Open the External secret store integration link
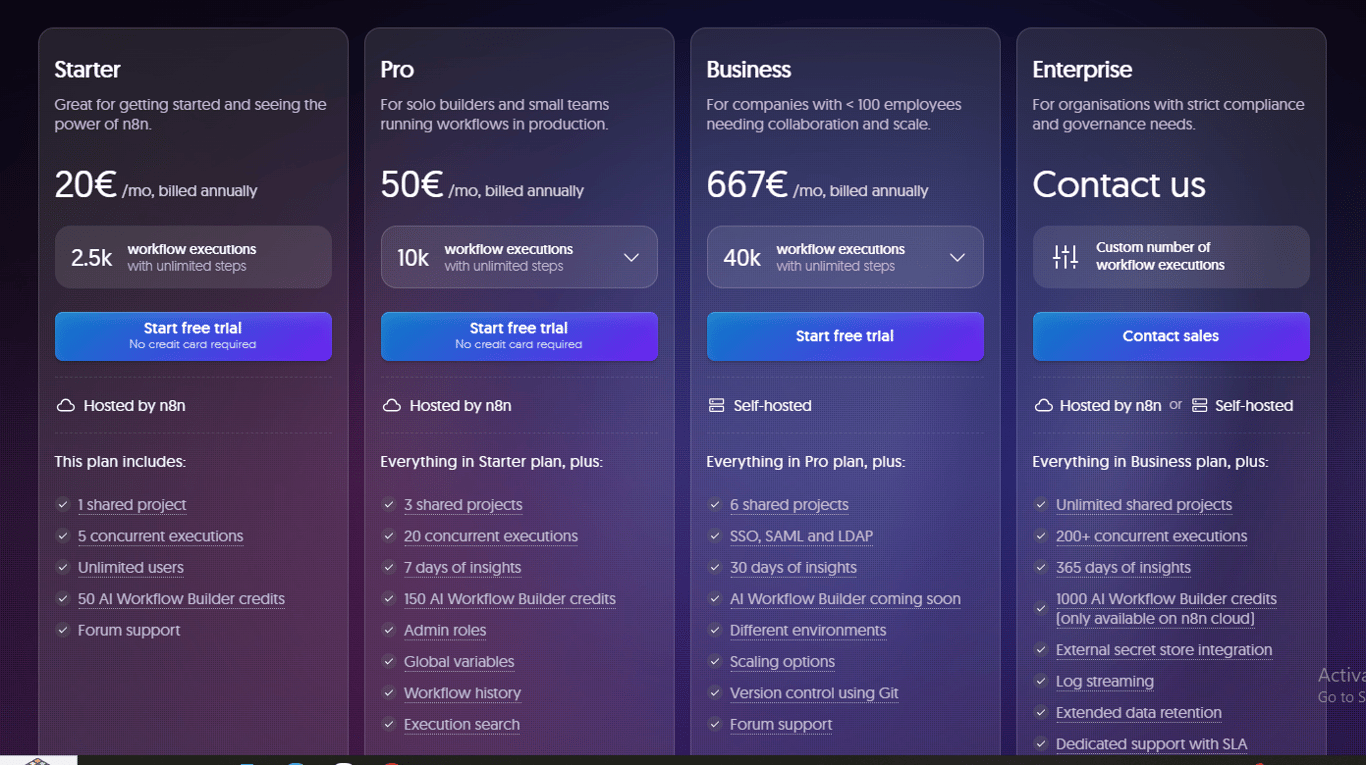This screenshot has height=765, width=1366. point(1164,650)
